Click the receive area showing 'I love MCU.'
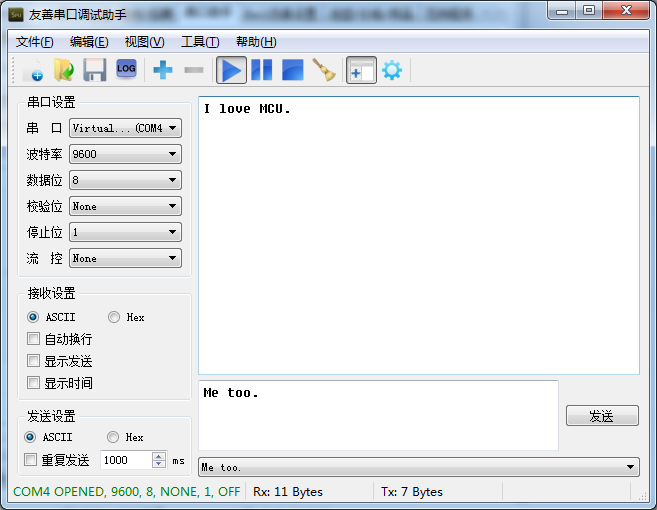657x510 pixels. [x=419, y=236]
